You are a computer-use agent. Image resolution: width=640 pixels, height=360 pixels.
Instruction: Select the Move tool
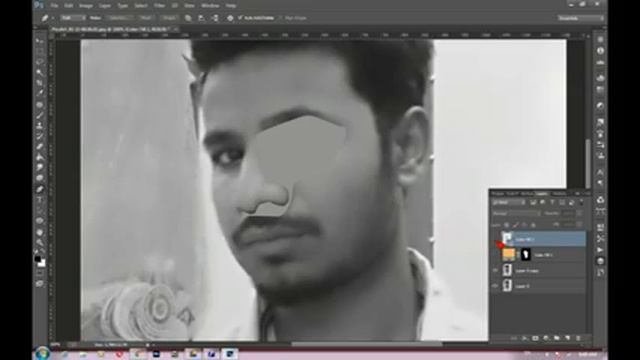(40, 41)
